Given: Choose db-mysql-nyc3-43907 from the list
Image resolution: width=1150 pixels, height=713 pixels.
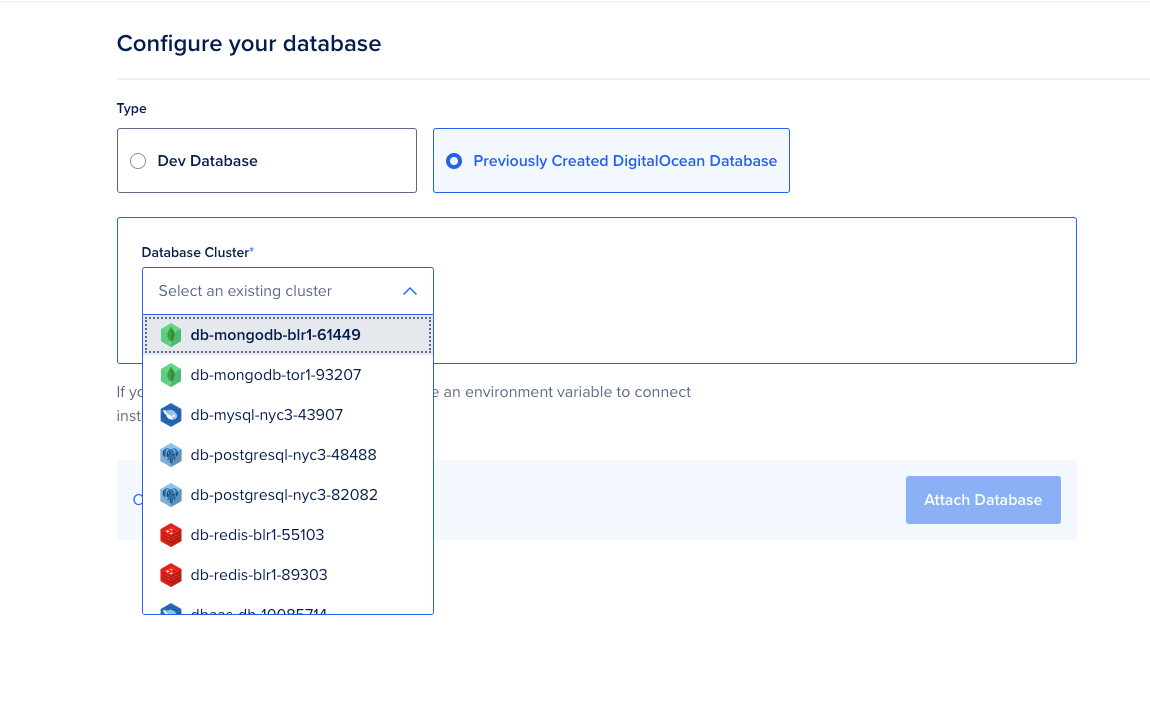Looking at the screenshot, I should 288,414.
